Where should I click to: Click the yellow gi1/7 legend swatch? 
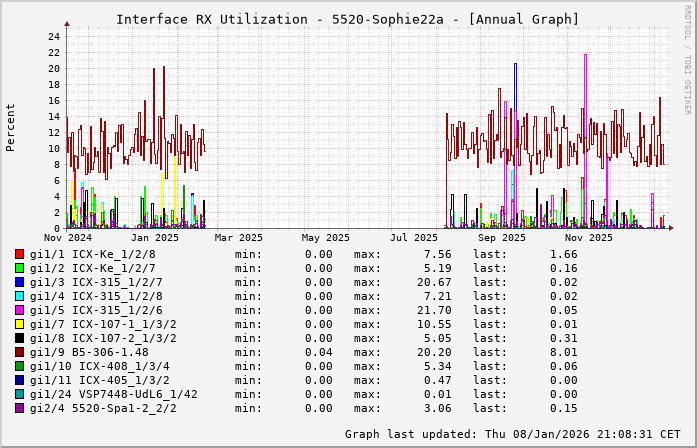(20, 324)
